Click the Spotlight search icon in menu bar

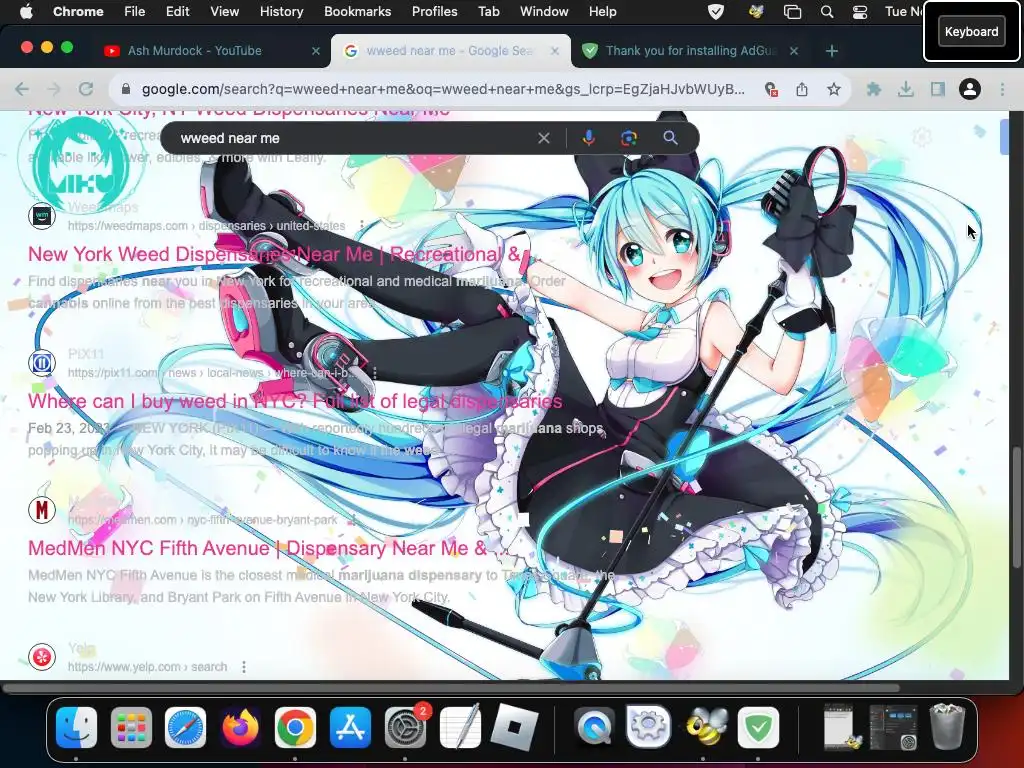[x=827, y=12]
